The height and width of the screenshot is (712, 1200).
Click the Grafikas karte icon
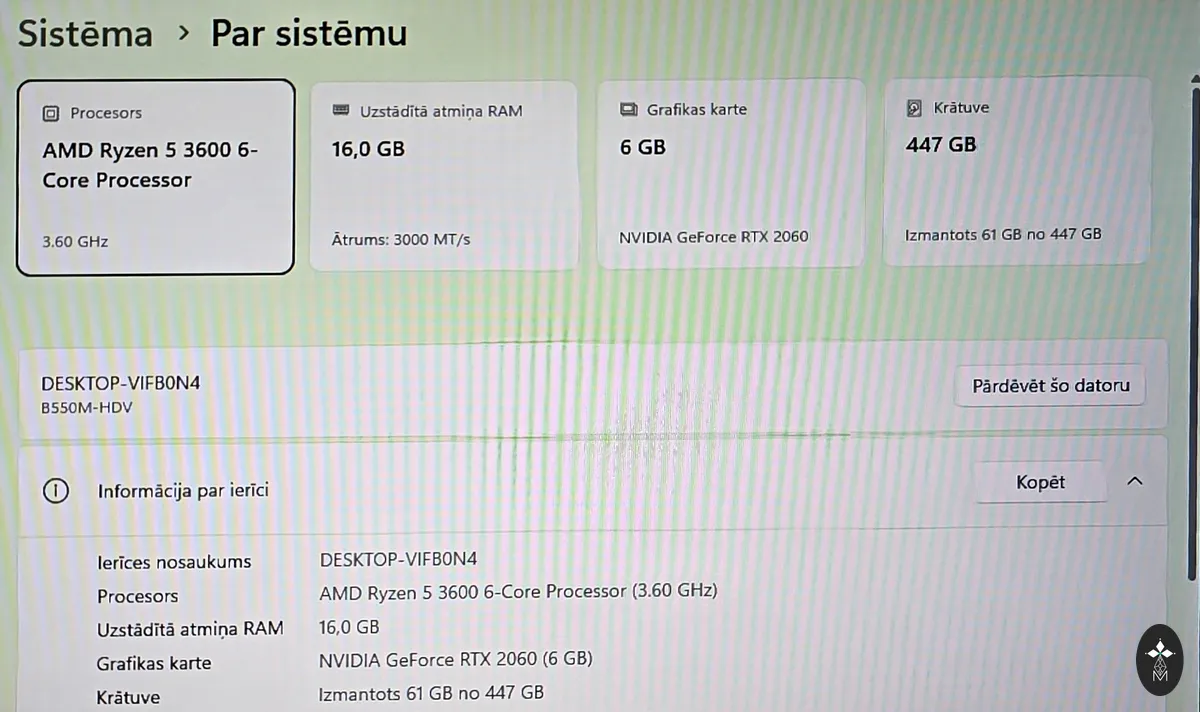tap(628, 109)
